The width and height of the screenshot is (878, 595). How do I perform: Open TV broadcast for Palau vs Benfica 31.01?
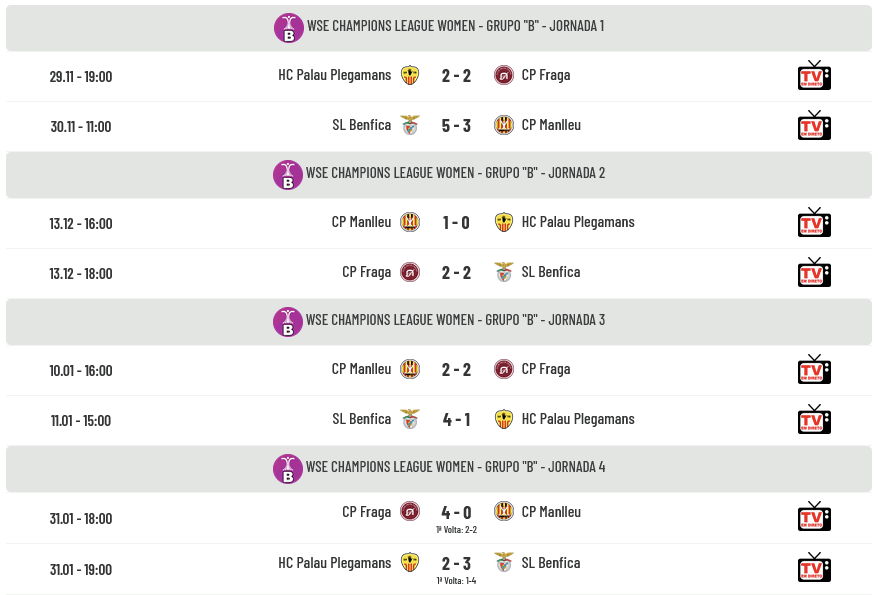tap(814, 568)
